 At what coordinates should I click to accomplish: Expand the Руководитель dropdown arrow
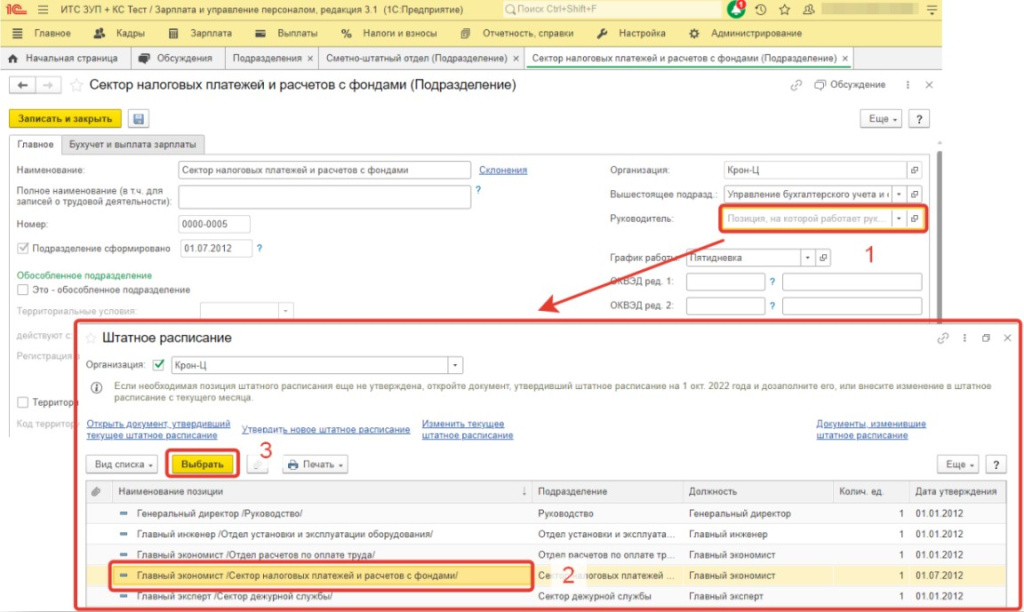(x=899, y=218)
